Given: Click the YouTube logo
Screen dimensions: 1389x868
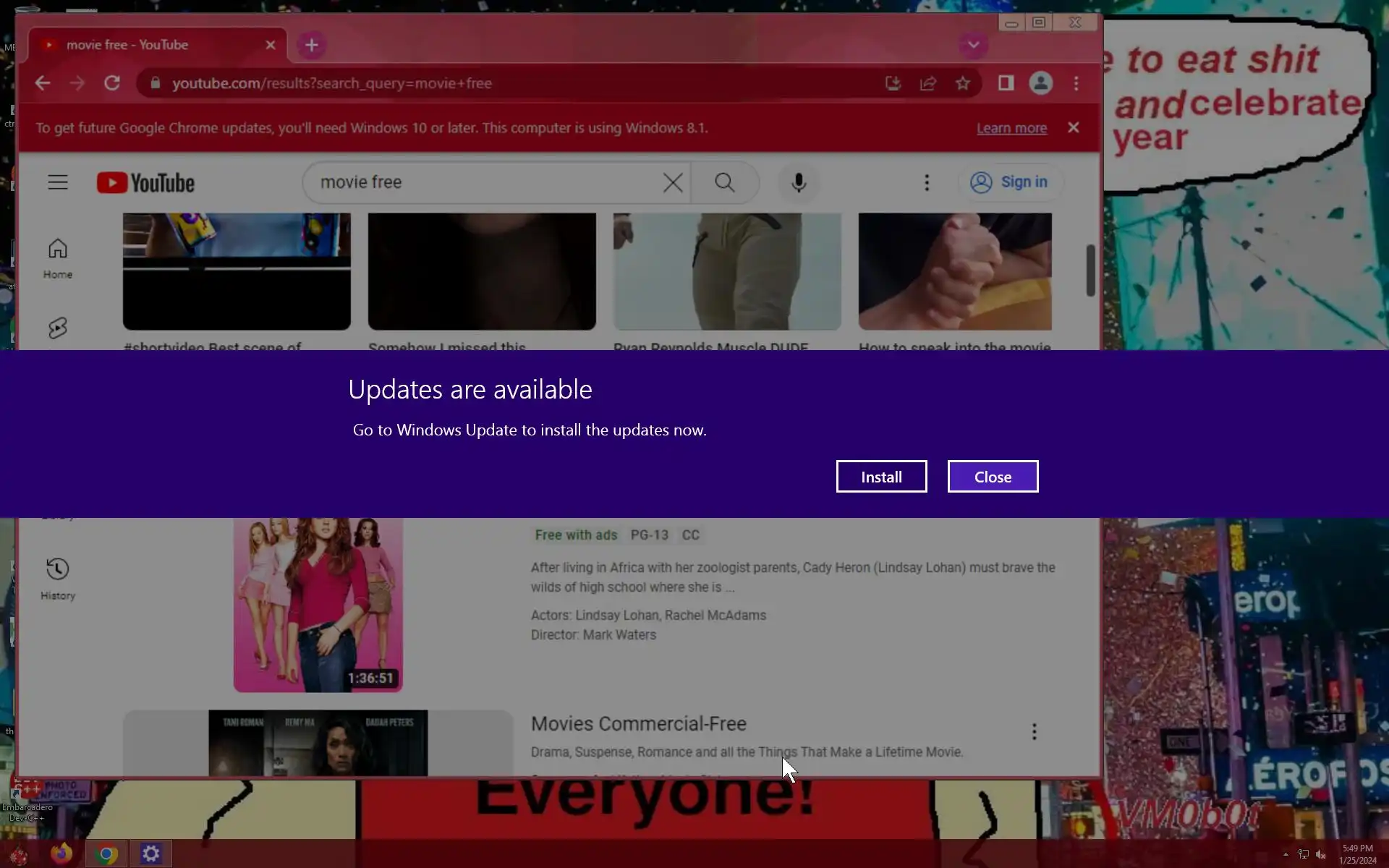Looking at the screenshot, I should pyautogui.click(x=145, y=183).
